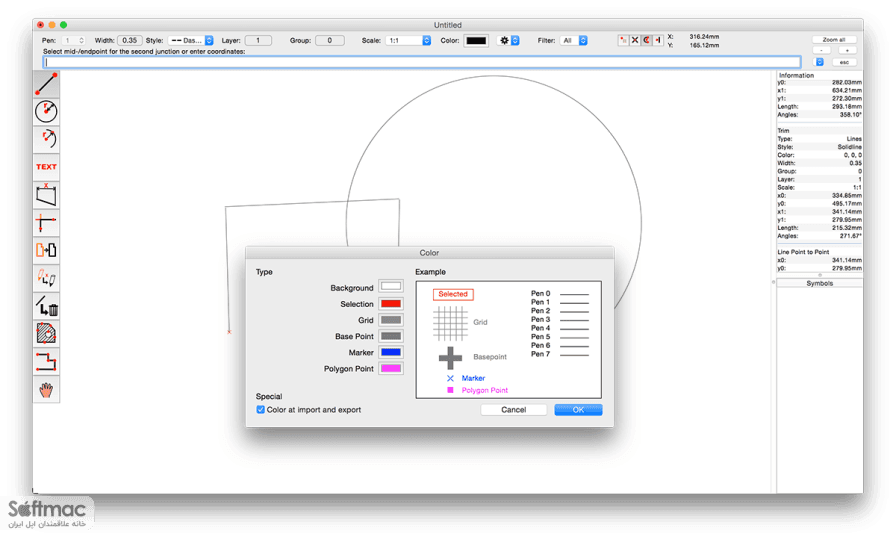
Task: Click the Grid example preview
Action: pos(450,323)
